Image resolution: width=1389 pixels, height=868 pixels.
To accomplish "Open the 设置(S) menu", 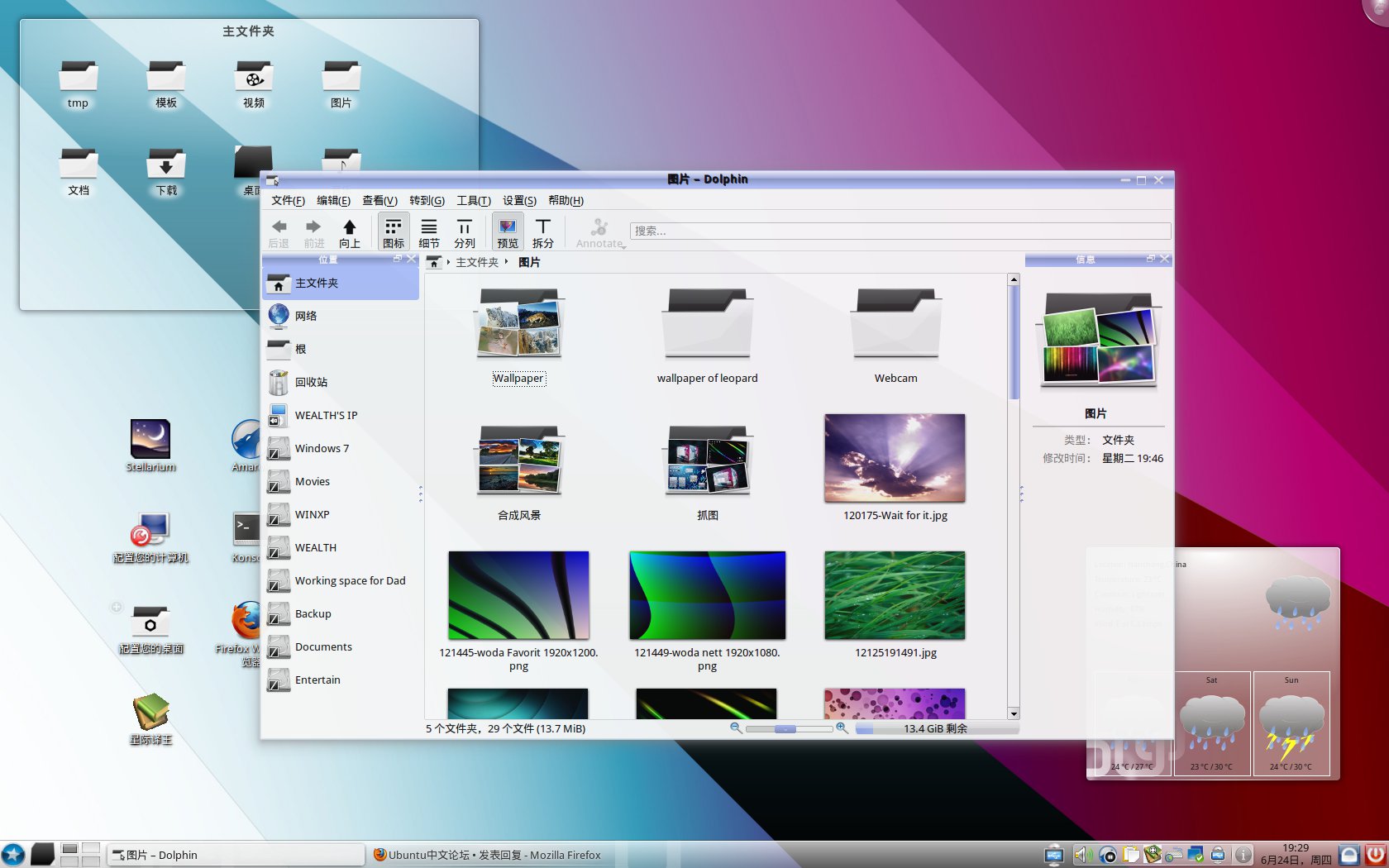I will [x=519, y=200].
